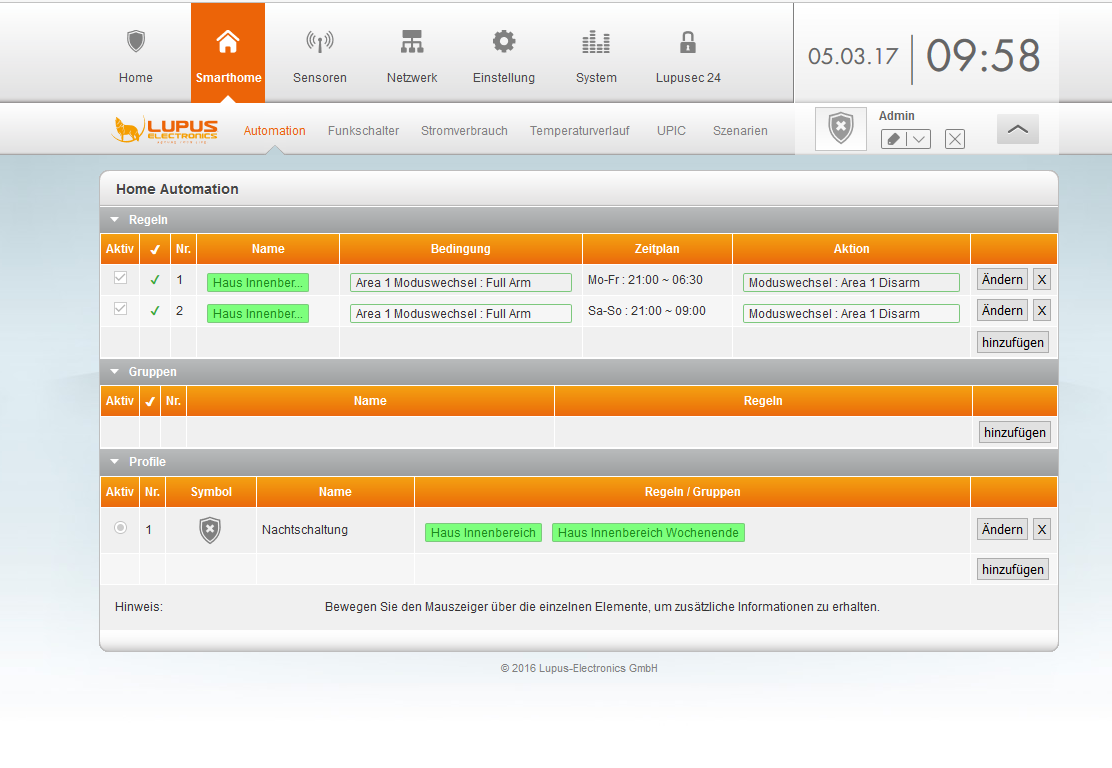Toggle Aktiv checkbox for rule 1

[x=120, y=279]
